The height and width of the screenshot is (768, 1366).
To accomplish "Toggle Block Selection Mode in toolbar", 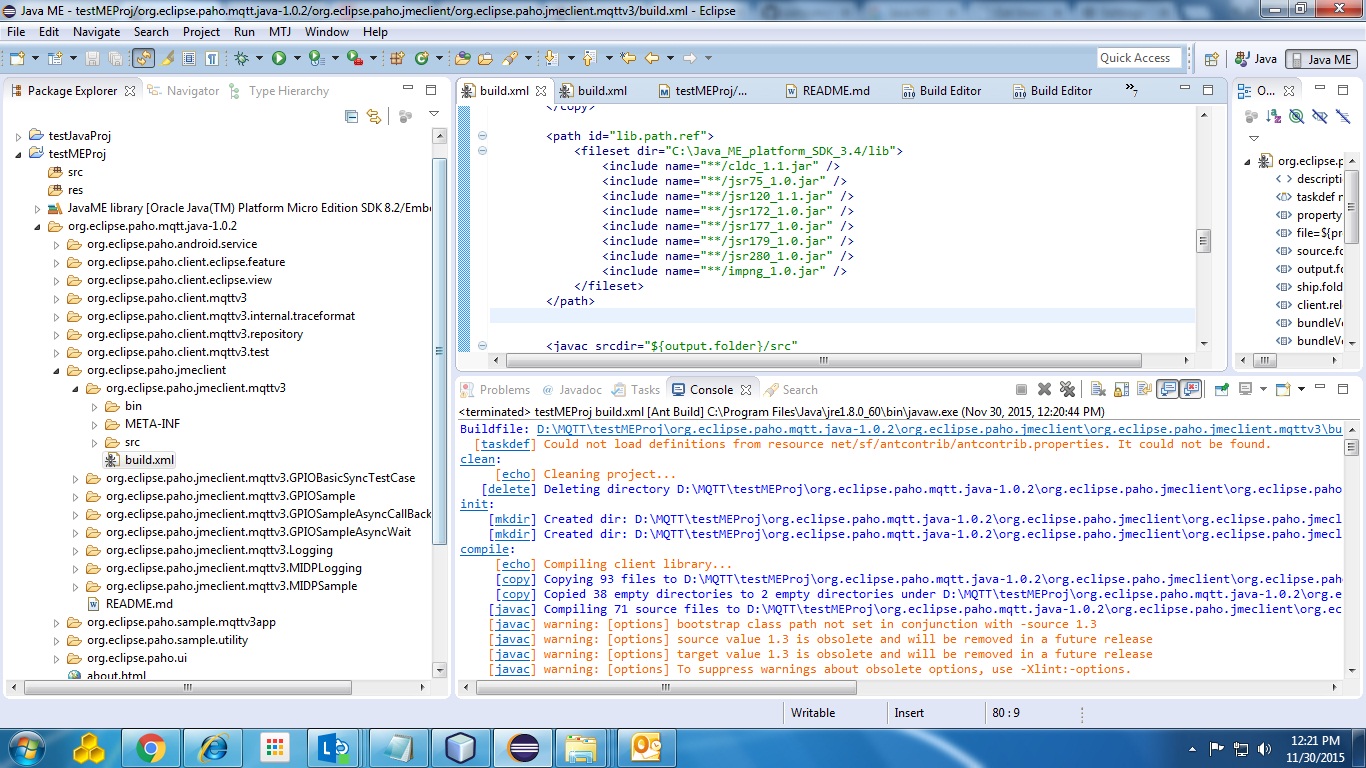I will click(189, 58).
